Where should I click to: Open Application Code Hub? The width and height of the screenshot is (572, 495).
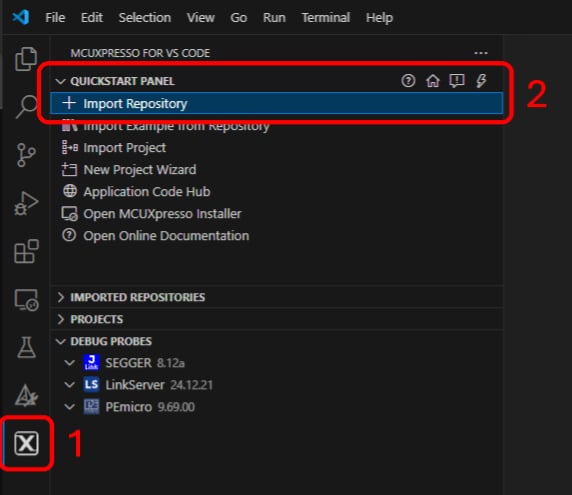tap(277, 192)
